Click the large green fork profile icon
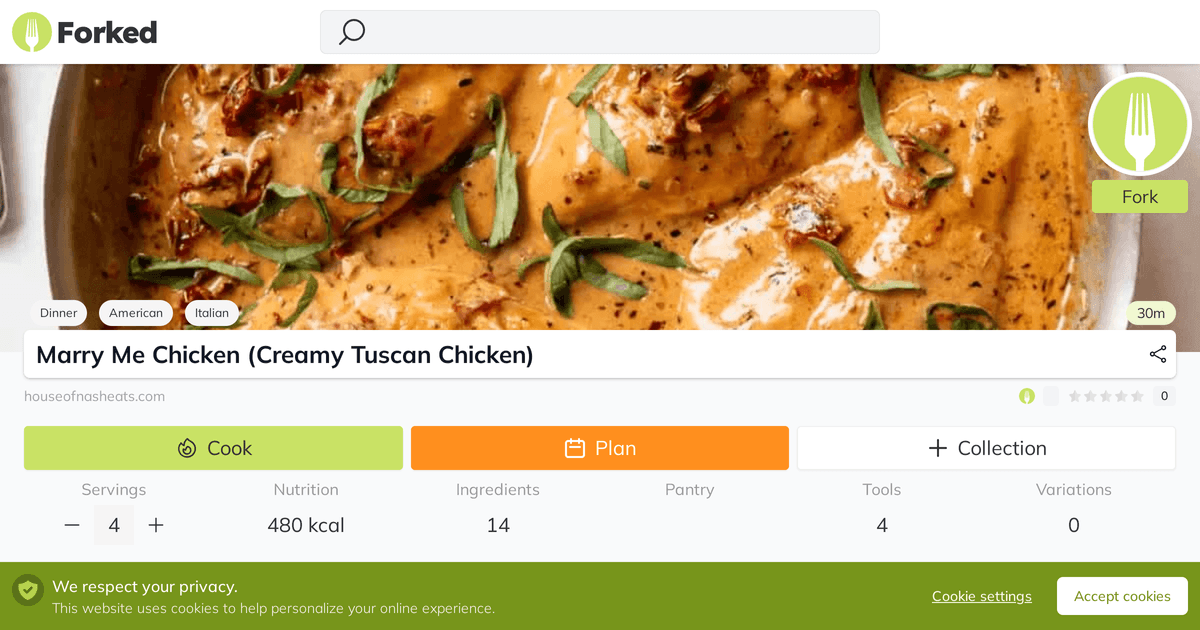Screen dimensions: 1200x630 click(1139, 124)
